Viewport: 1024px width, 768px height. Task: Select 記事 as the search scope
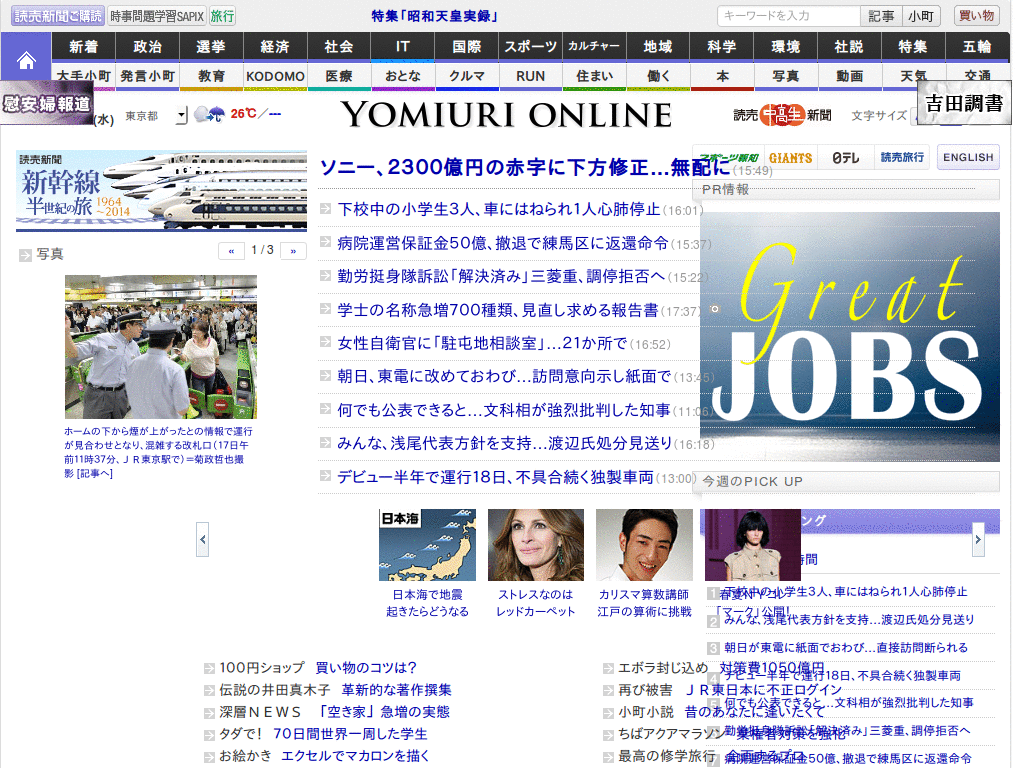[x=882, y=15]
